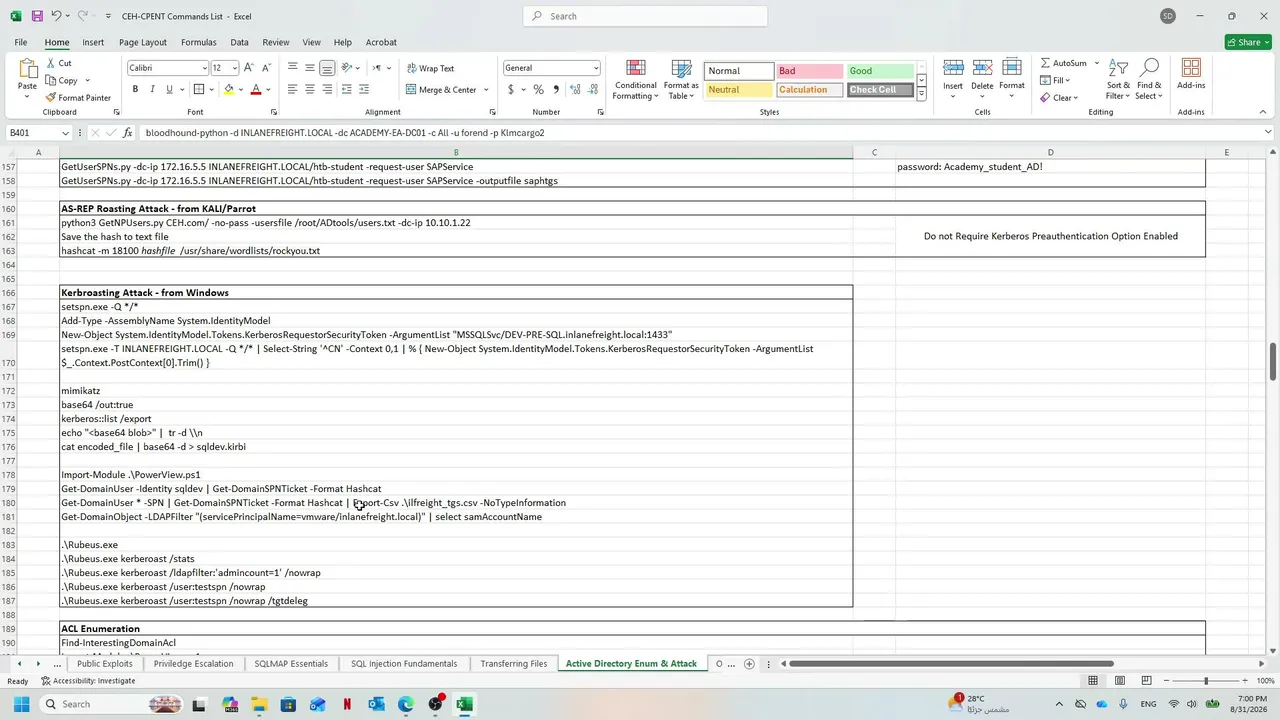
Task: Increase font size with the larger A
Action: tap(250, 68)
